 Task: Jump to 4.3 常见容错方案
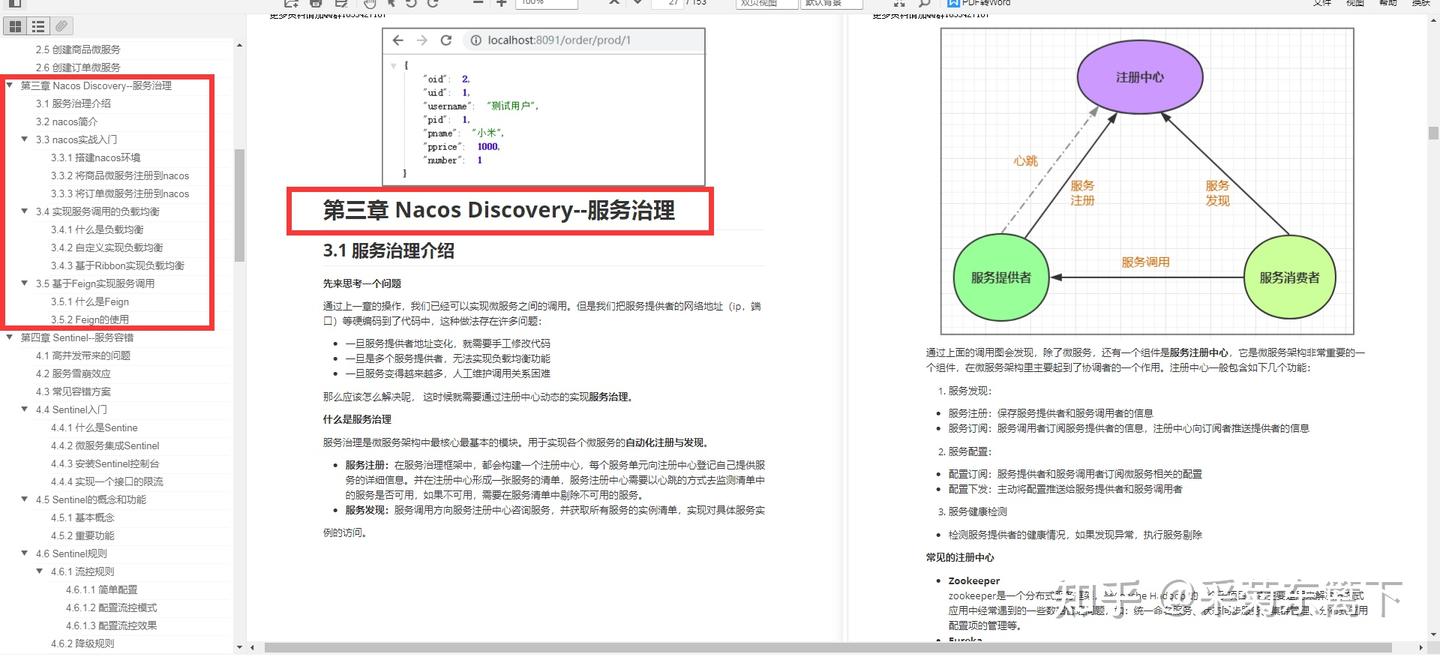point(73,392)
